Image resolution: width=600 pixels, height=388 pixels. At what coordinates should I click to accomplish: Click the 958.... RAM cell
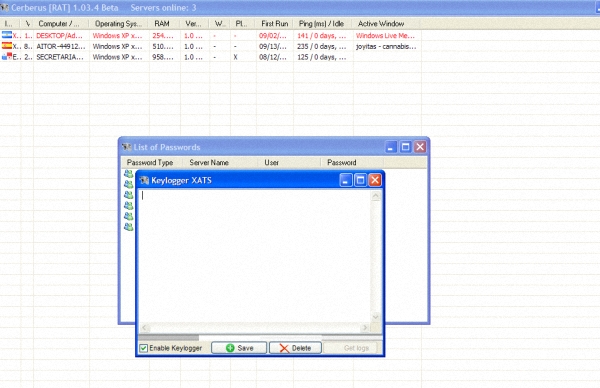pyautogui.click(x=163, y=57)
